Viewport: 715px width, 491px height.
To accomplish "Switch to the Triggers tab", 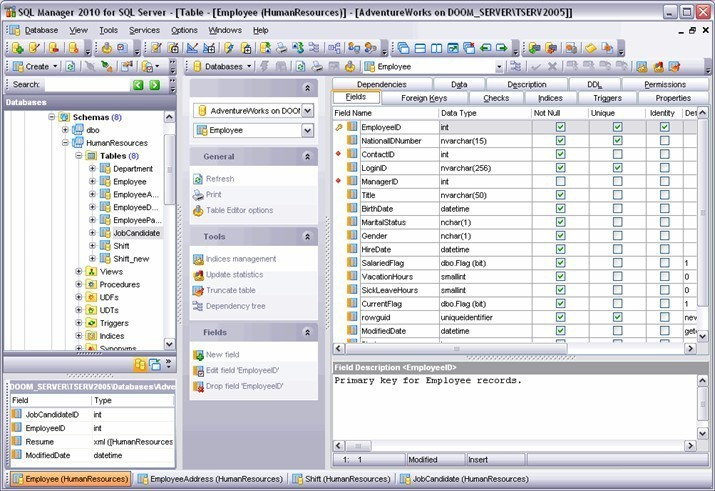I will [x=607, y=98].
